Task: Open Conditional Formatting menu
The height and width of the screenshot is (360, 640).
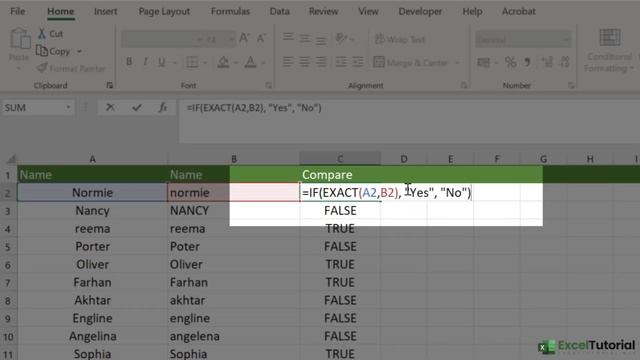Action: click(609, 50)
